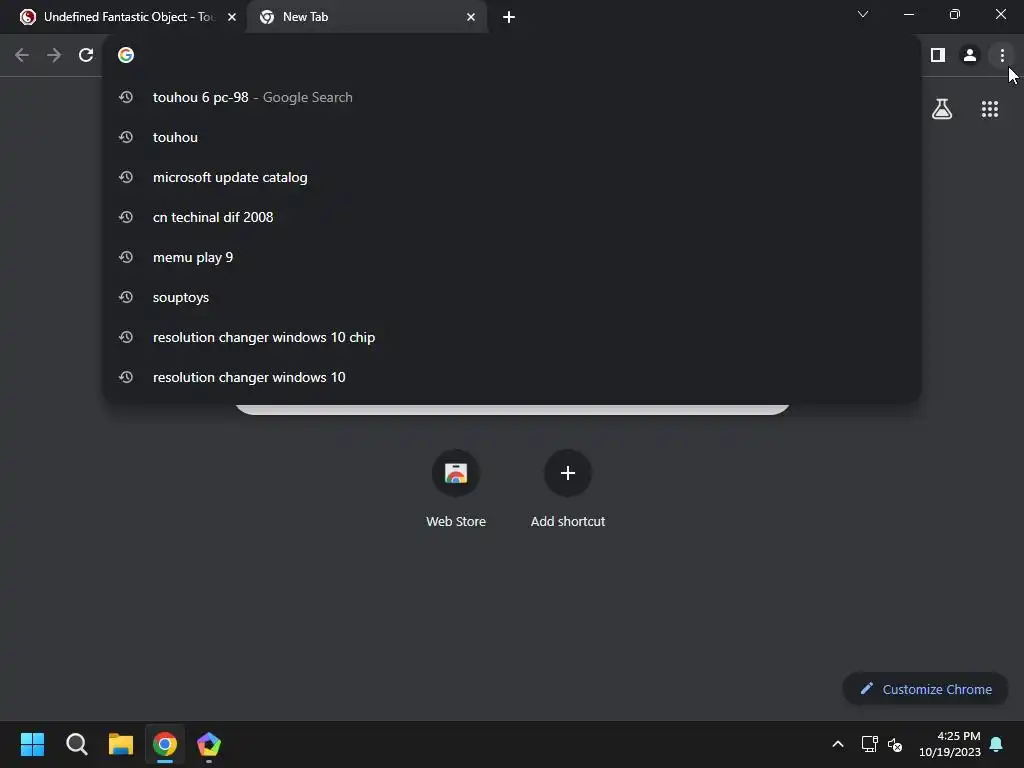
Task: Open the Web Store shortcut
Action: [456, 490]
